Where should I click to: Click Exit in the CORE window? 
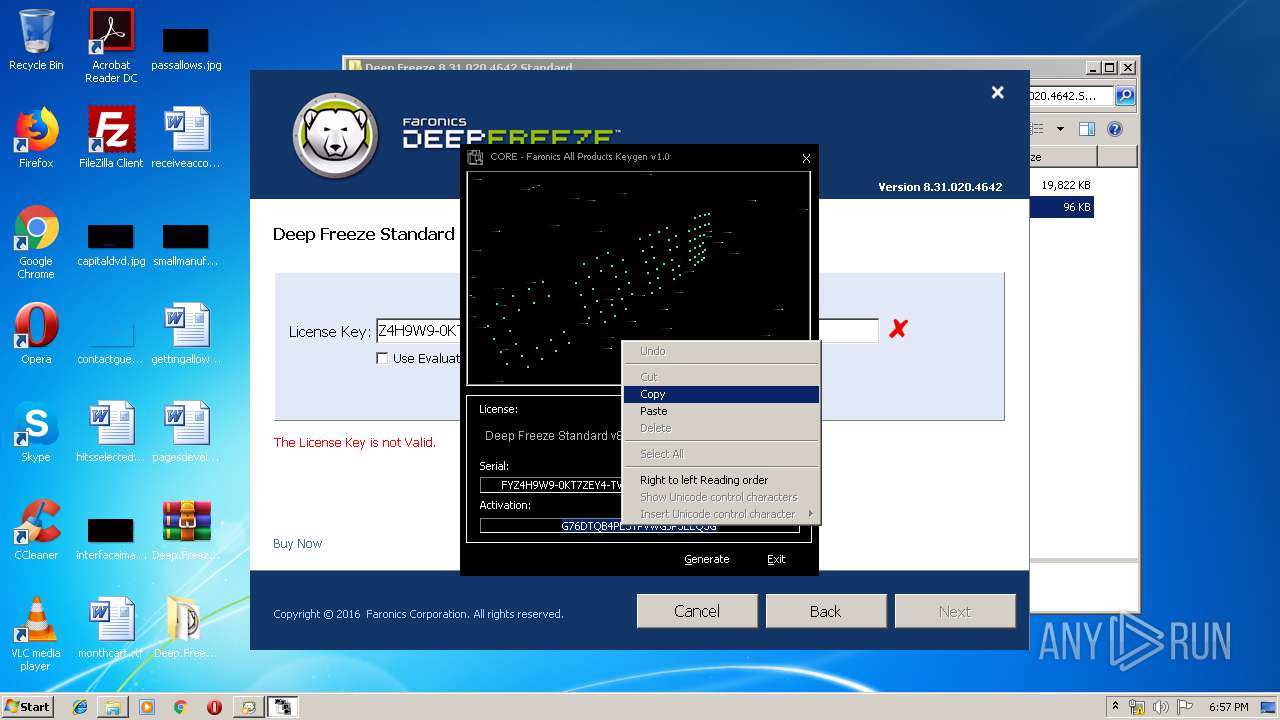(776, 559)
